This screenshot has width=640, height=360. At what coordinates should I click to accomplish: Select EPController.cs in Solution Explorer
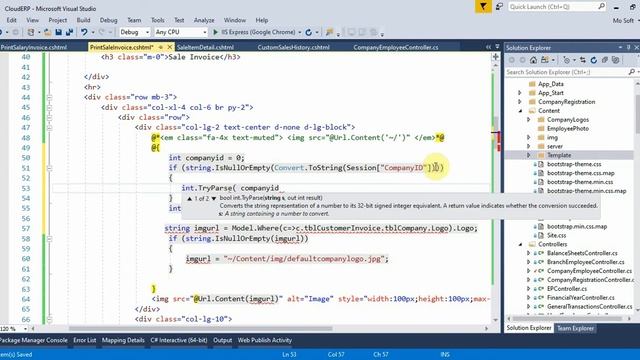(x=567, y=289)
